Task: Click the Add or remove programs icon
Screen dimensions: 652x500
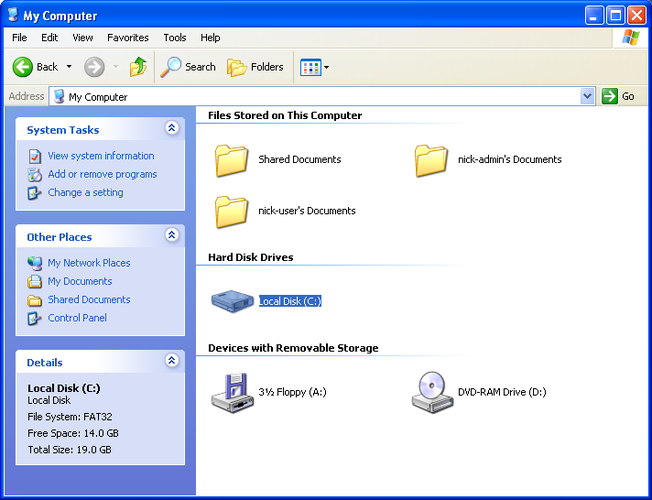Action: click(x=35, y=175)
